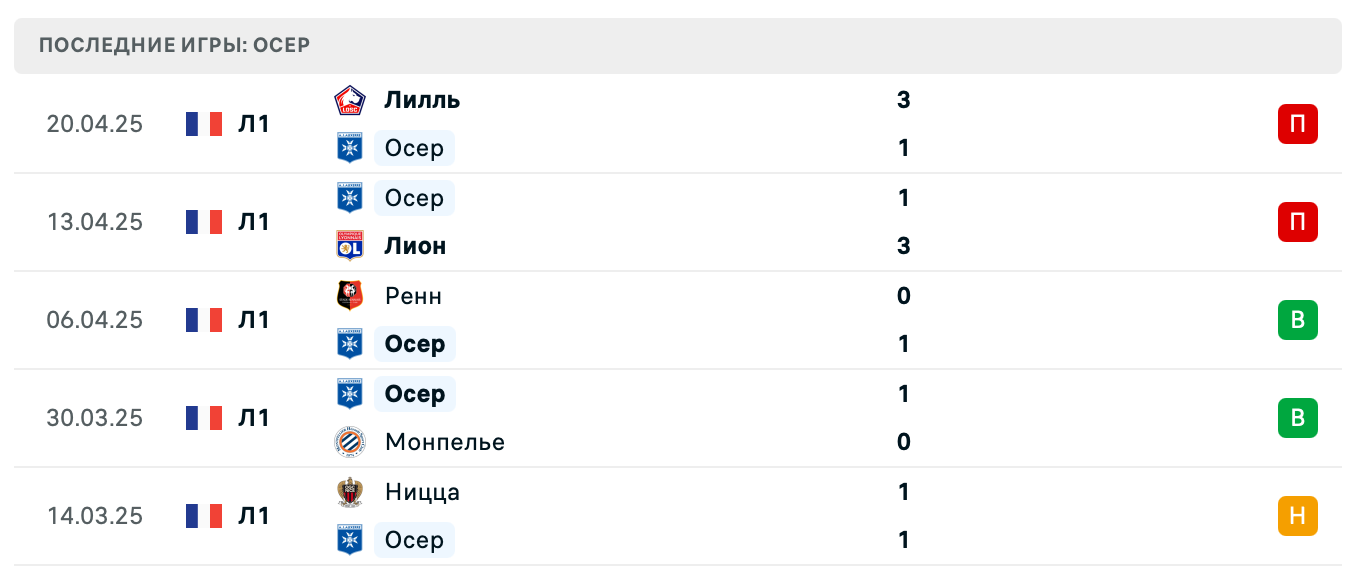Select the Lyon club crest
1356x580 pixels.
coord(349,246)
